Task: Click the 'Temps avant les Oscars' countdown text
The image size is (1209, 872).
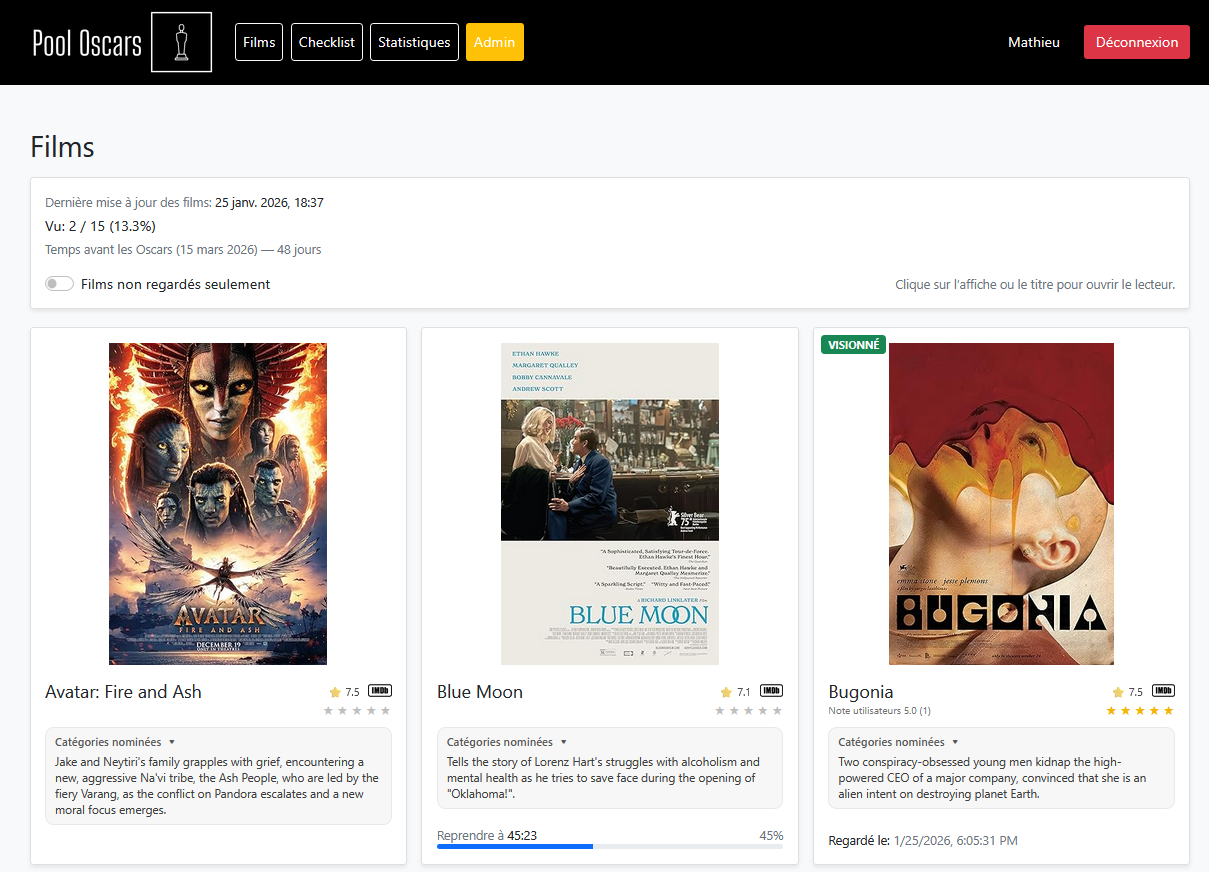Action: 183,249
